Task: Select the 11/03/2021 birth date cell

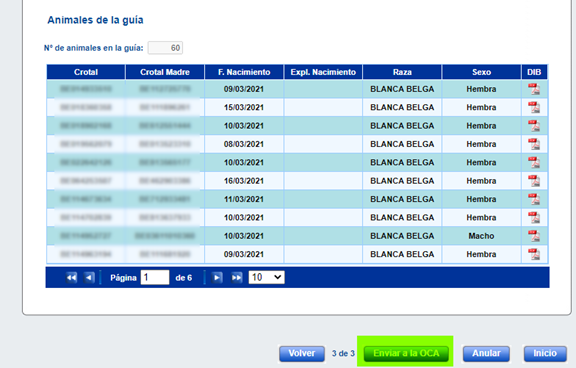Action: pyautogui.click(x=244, y=199)
